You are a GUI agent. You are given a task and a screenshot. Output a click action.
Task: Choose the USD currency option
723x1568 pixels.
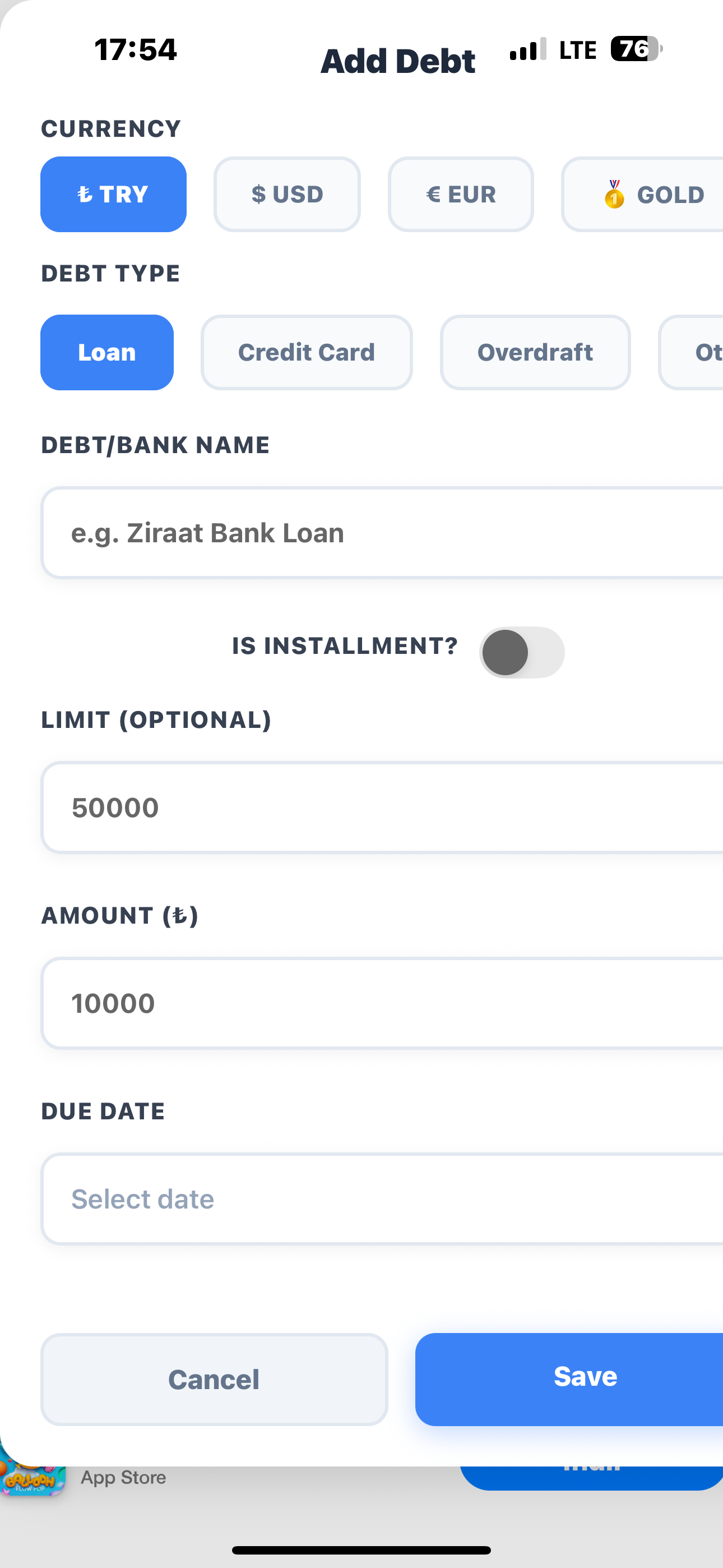pos(286,194)
